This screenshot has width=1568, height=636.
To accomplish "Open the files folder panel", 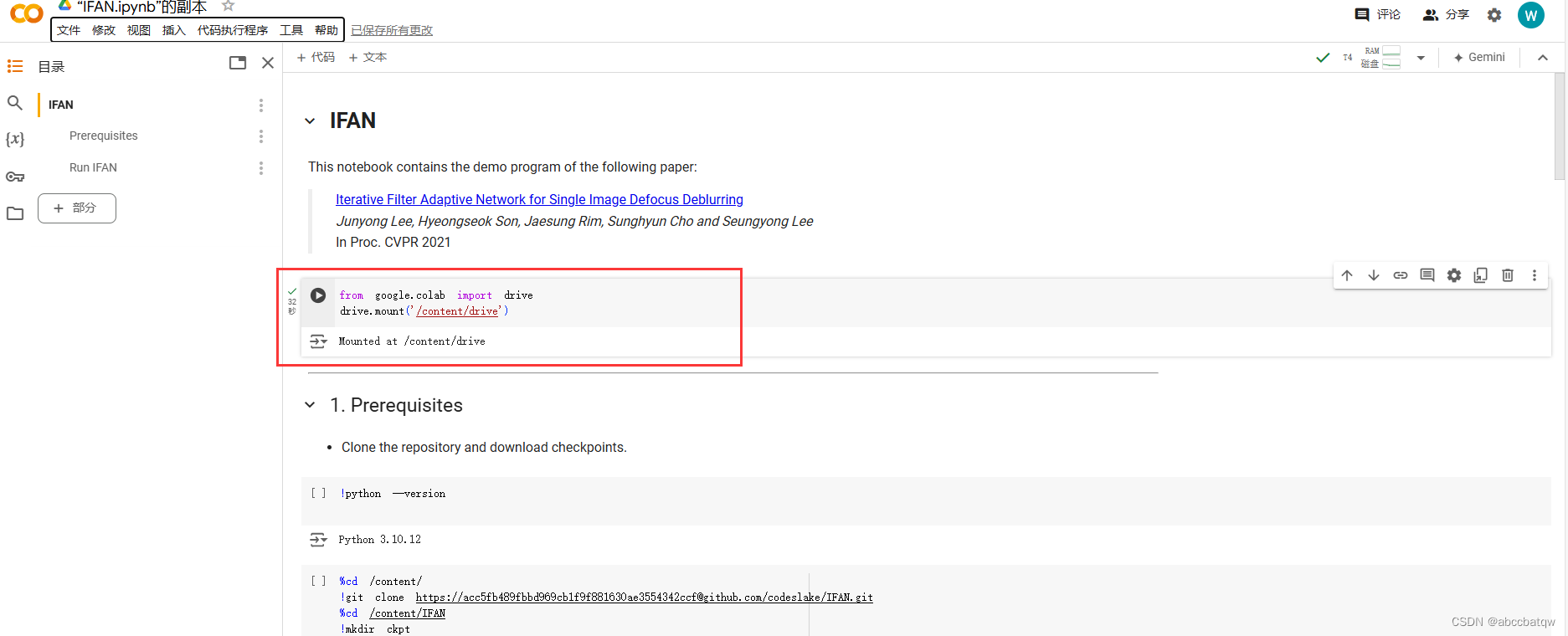I will click(x=15, y=213).
